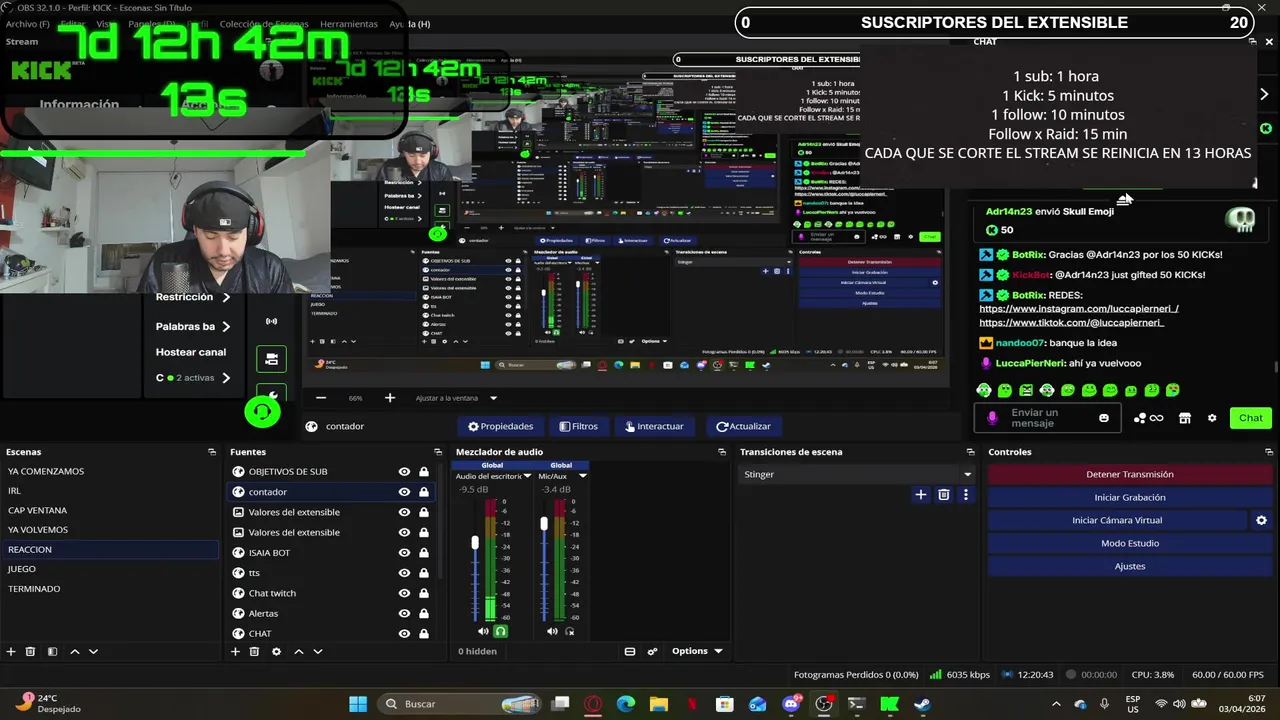Click Detener Transmisión button

point(1130,474)
